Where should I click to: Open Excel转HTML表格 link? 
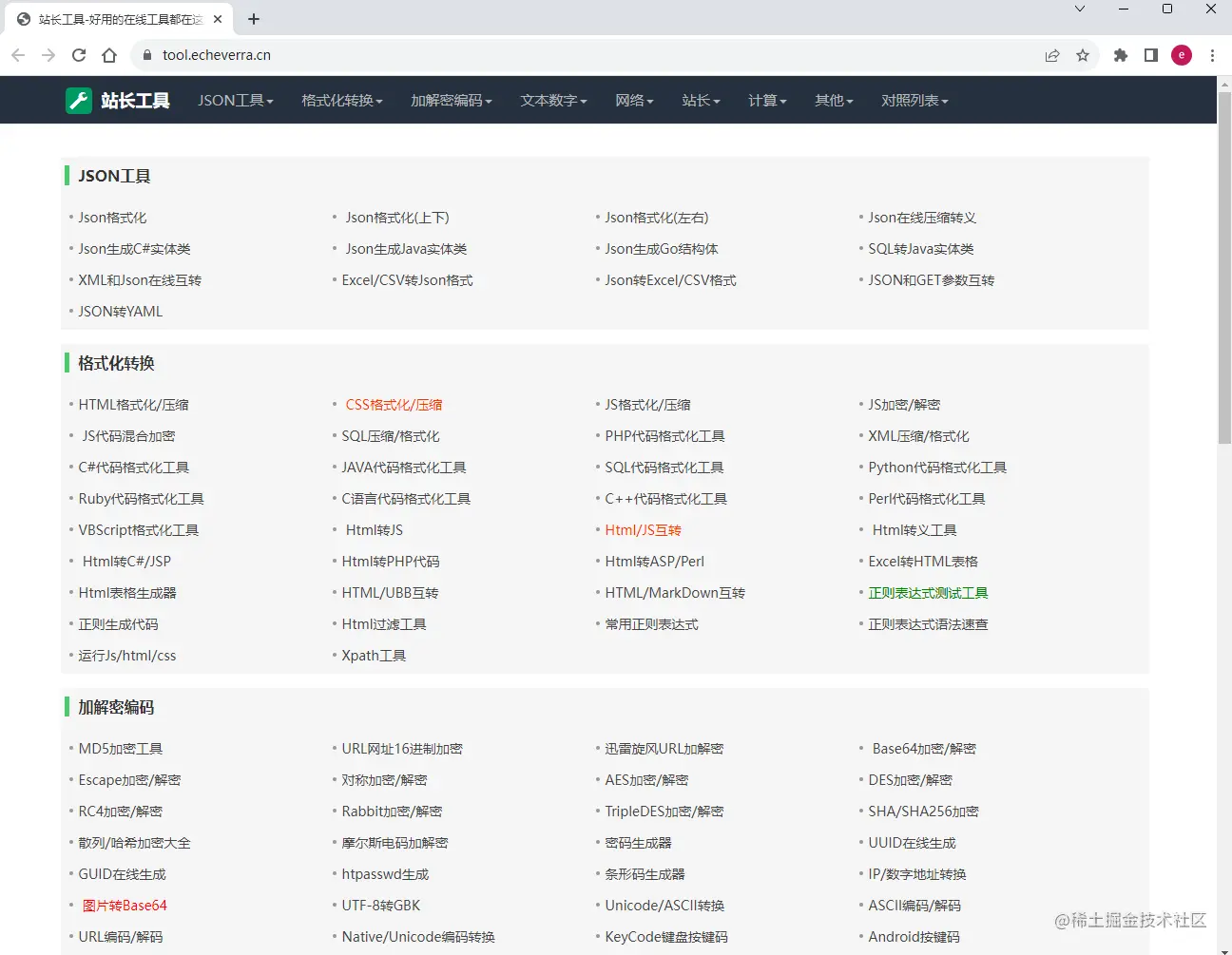coord(923,562)
